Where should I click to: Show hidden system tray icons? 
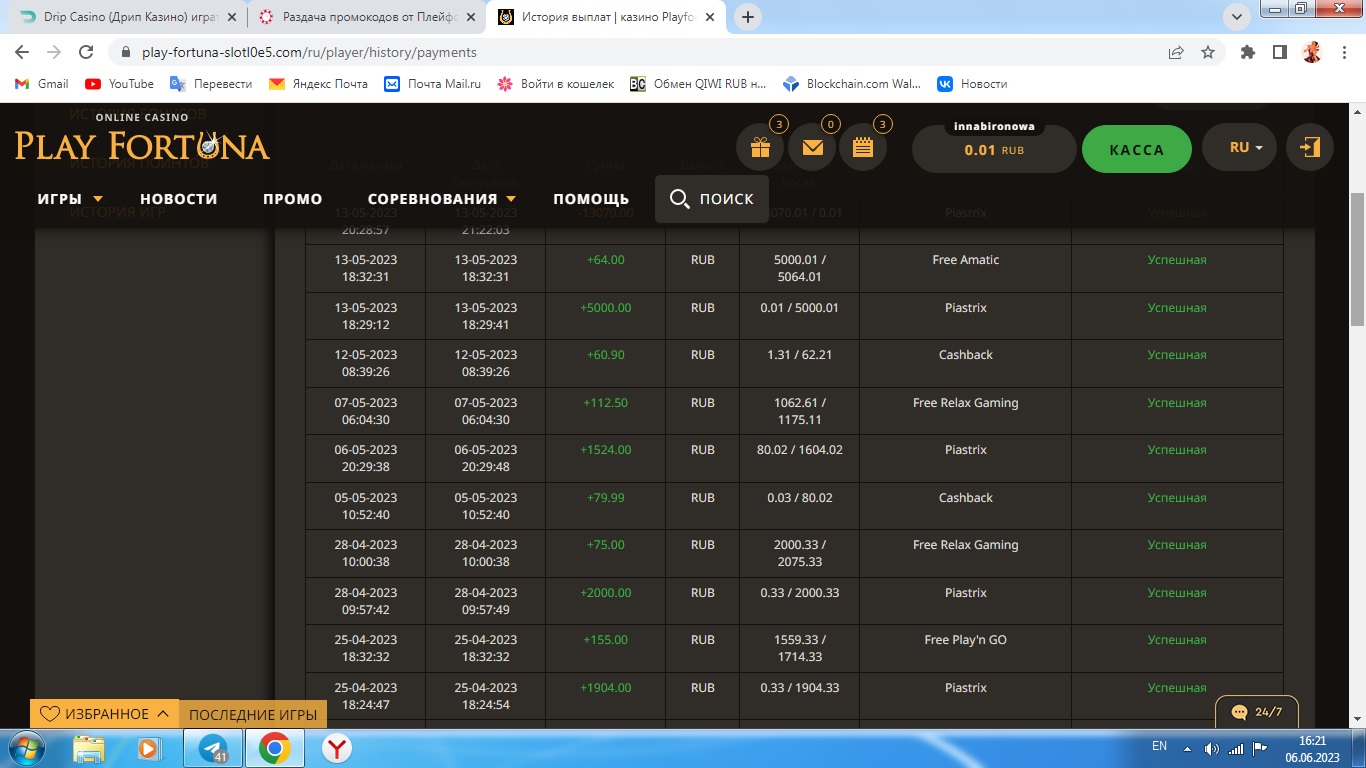[1187, 749]
